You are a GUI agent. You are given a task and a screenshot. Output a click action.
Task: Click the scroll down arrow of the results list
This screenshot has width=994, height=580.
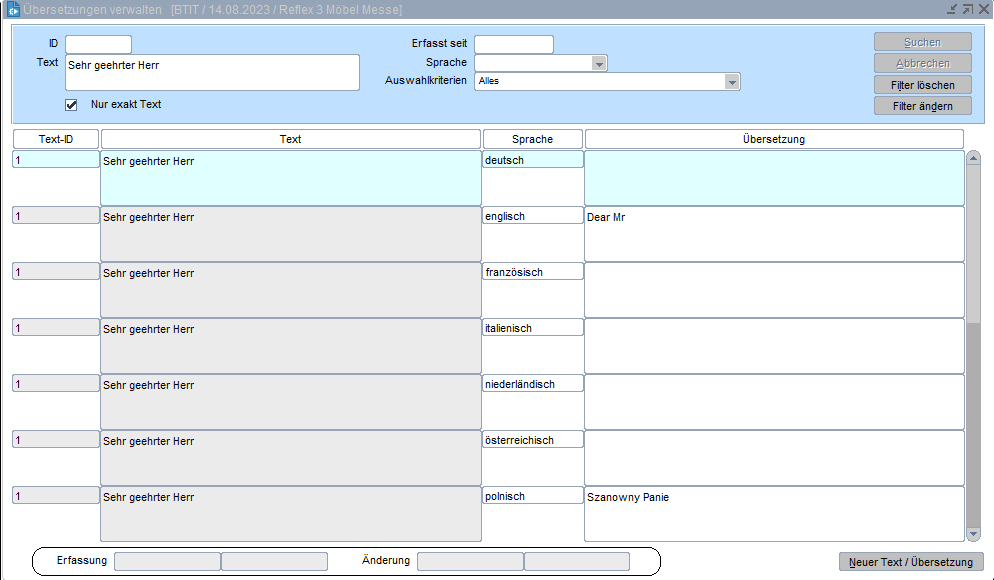(973, 535)
